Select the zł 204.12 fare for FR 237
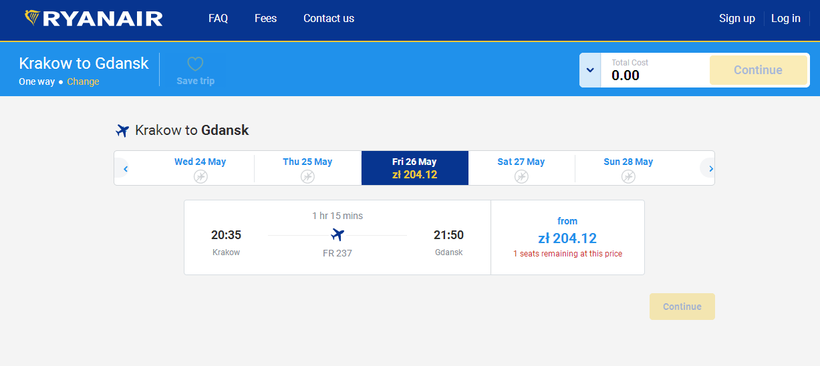This screenshot has height=366, width=820. [x=567, y=237]
